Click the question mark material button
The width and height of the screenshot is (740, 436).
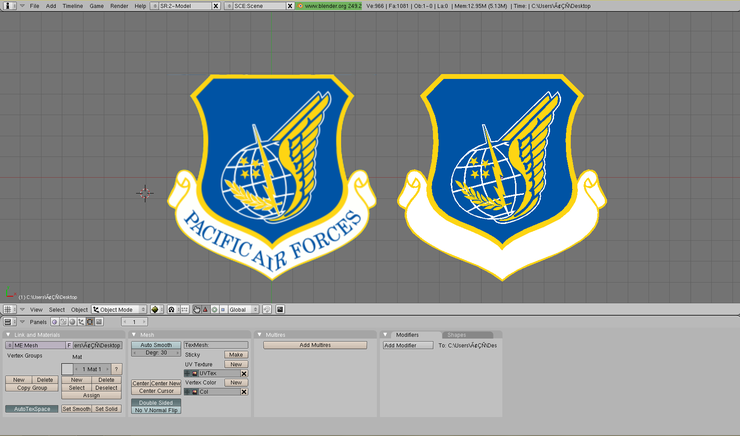pyautogui.click(x=117, y=369)
